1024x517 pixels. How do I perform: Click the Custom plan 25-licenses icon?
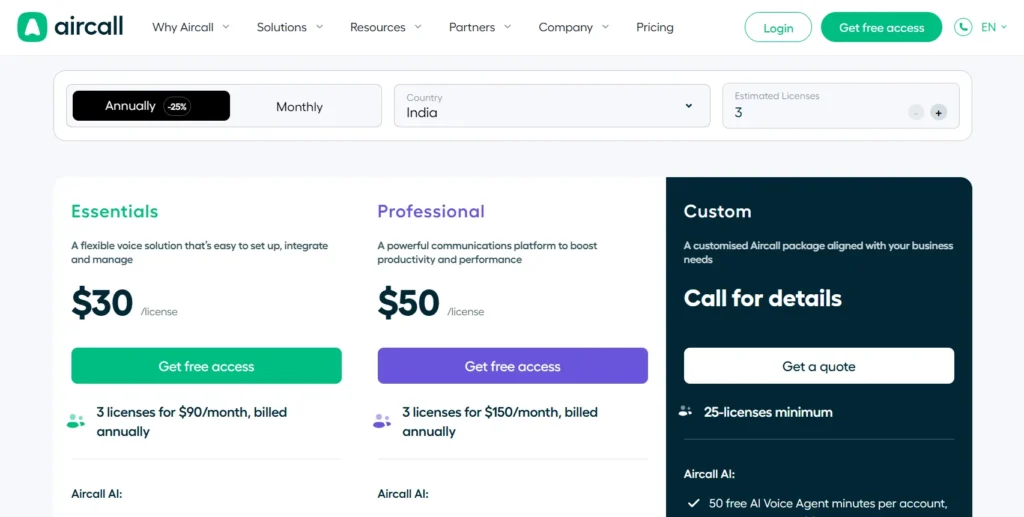[686, 411]
